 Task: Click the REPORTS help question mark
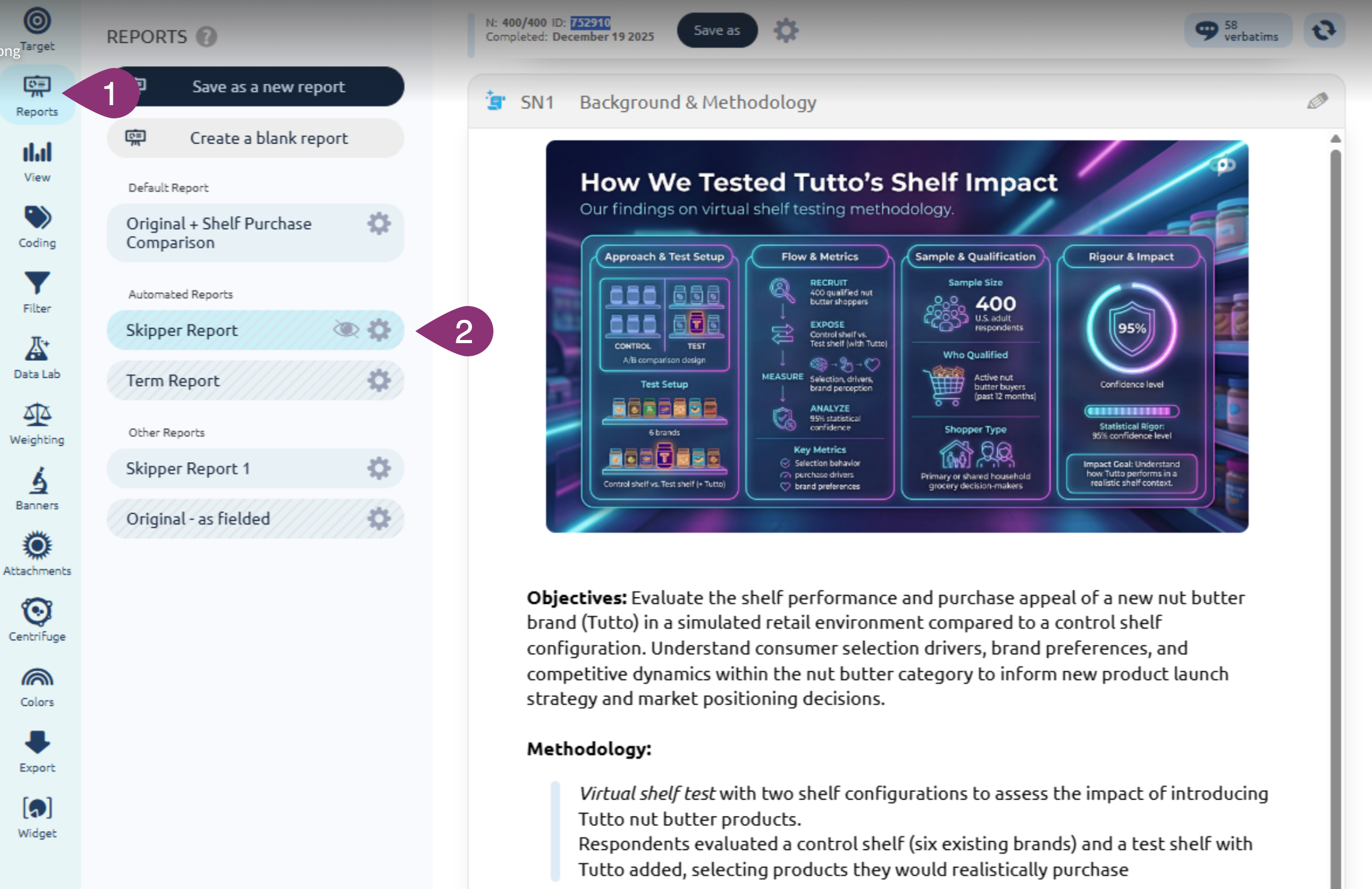[x=206, y=37]
